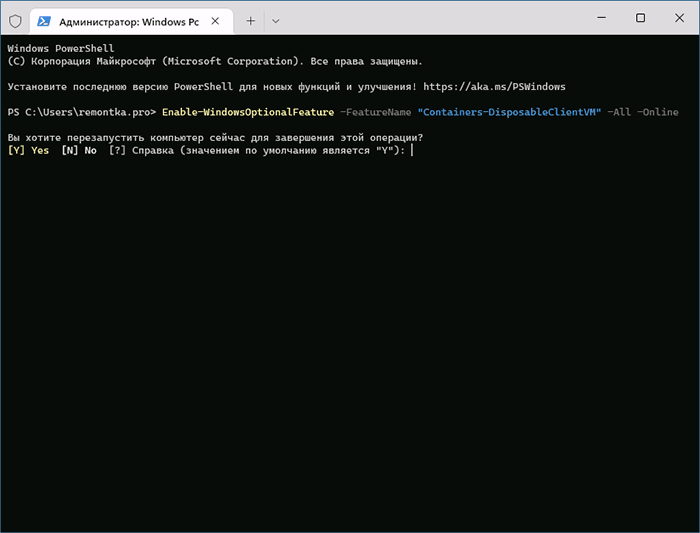Click the "Установите последнюю версию PowerShell" text
This screenshot has width=700, height=533.
coord(120,87)
